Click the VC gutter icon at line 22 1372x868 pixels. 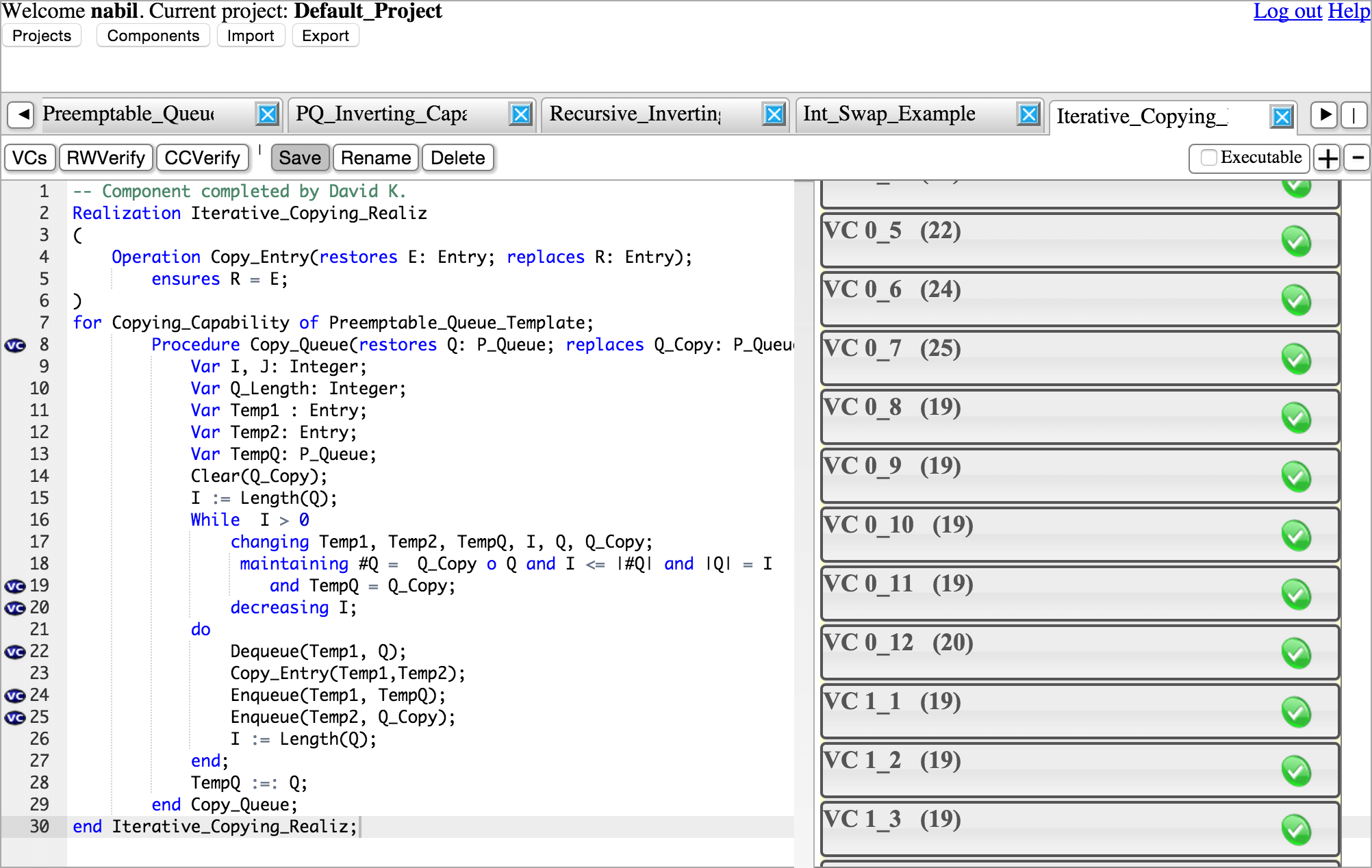pyautogui.click(x=15, y=652)
